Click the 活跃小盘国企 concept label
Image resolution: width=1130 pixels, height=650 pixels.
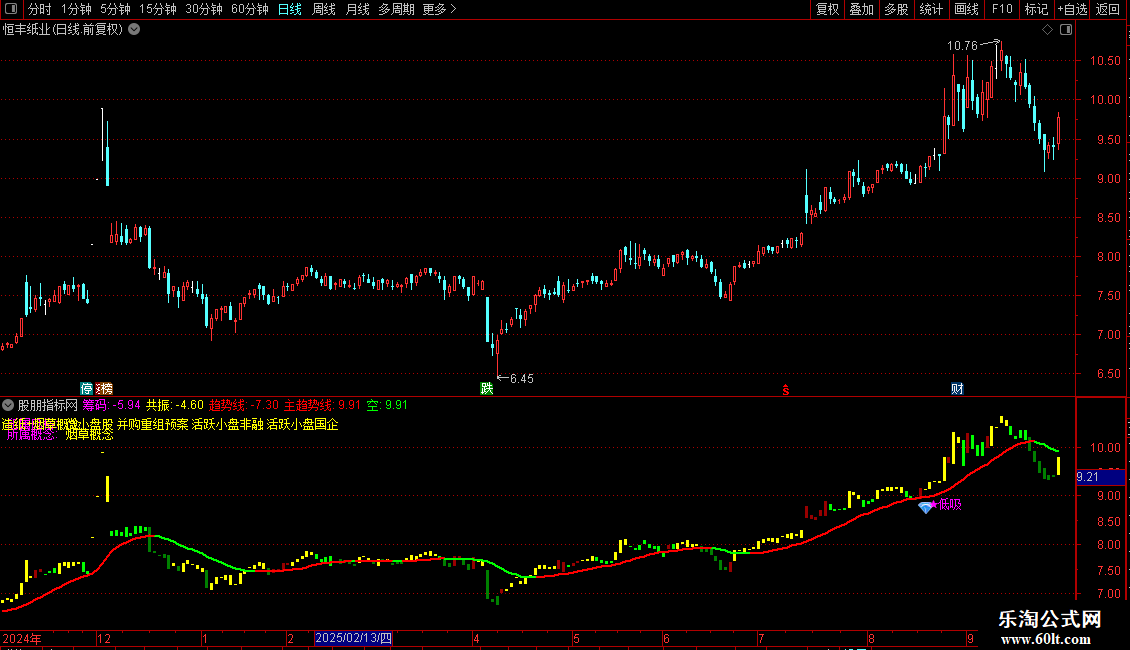[x=302, y=424]
